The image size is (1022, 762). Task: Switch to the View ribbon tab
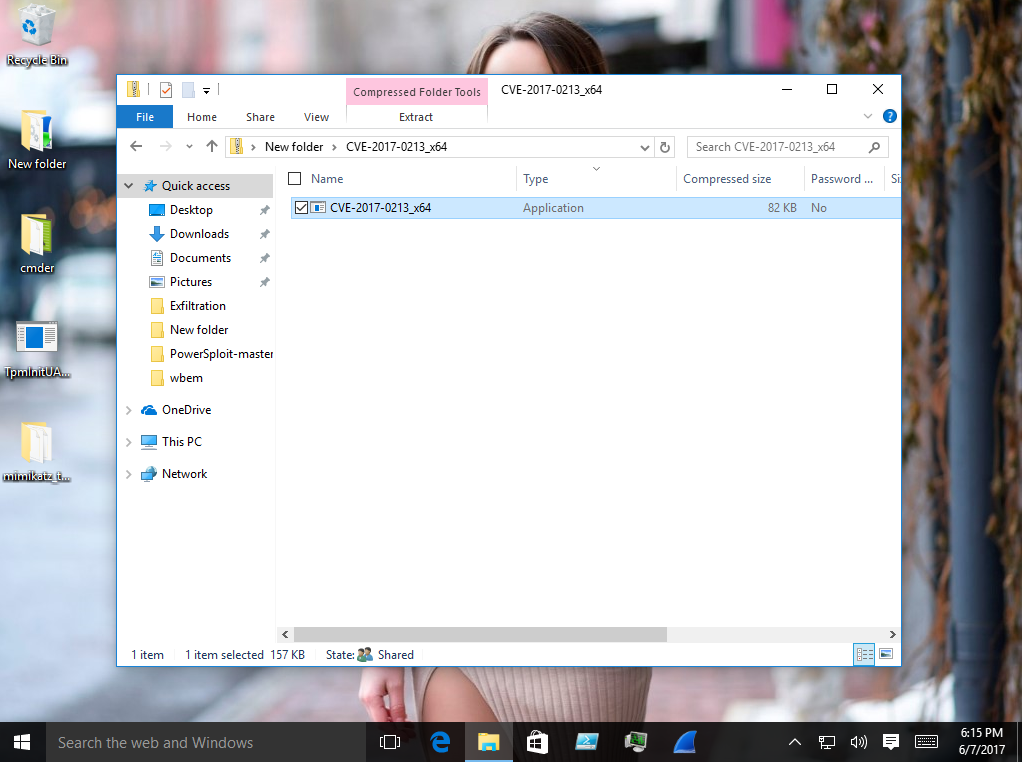[x=316, y=117]
